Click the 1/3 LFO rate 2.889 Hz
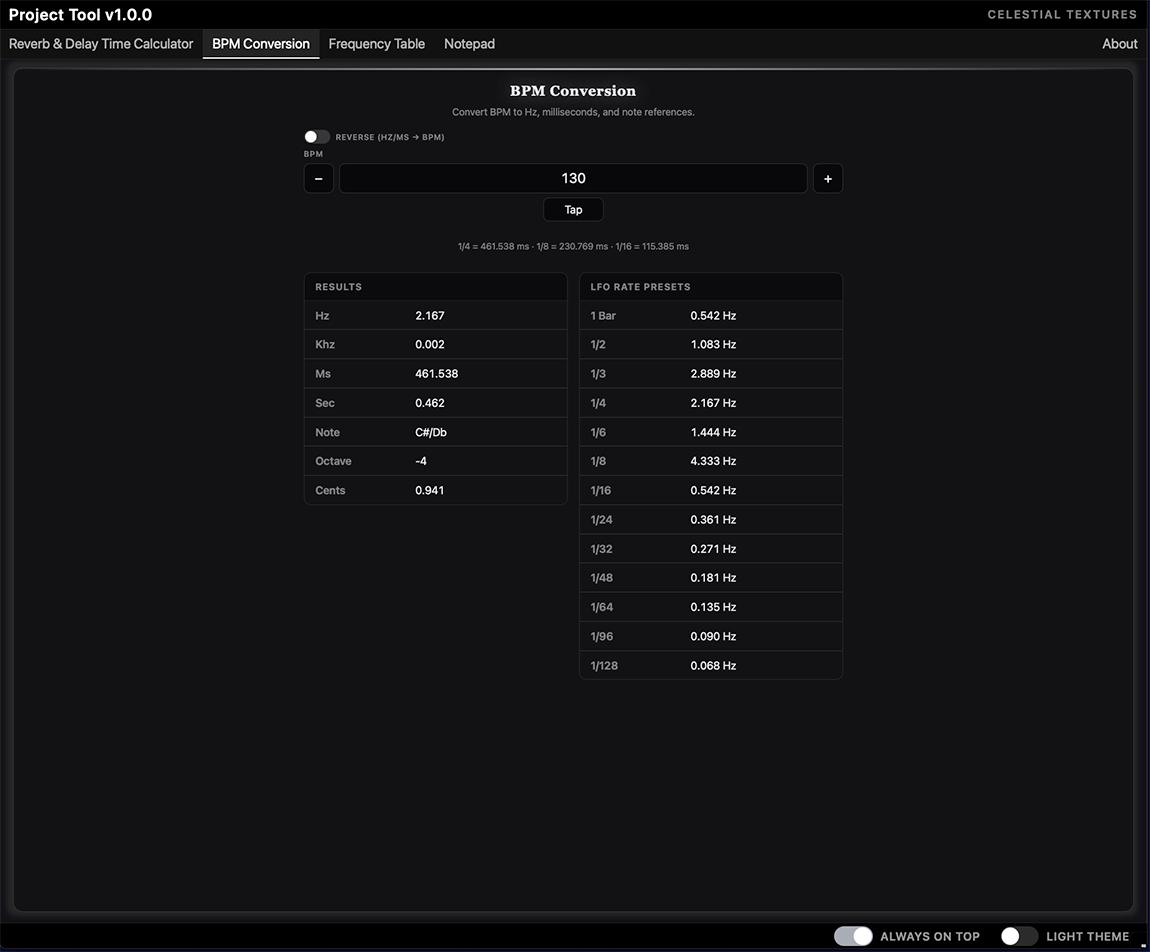This screenshot has width=1150, height=952. pos(713,373)
